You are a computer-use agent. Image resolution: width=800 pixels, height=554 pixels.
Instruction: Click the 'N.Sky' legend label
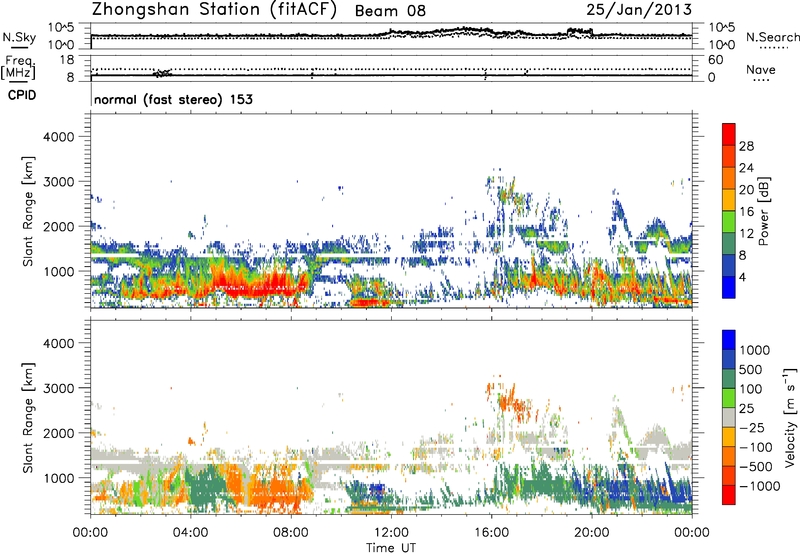(x=19, y=37)
